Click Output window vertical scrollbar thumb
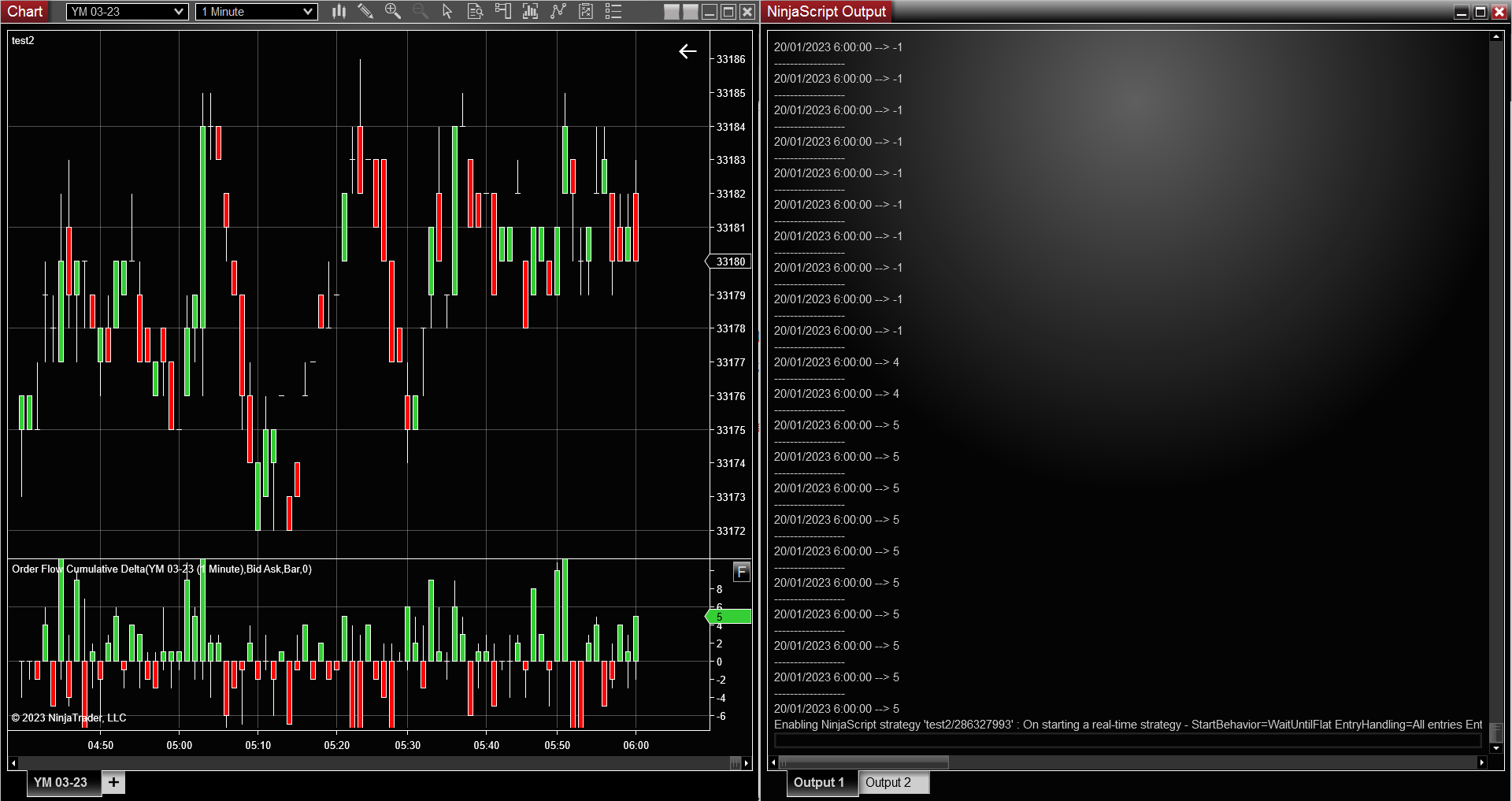 tap(1496, 732)
